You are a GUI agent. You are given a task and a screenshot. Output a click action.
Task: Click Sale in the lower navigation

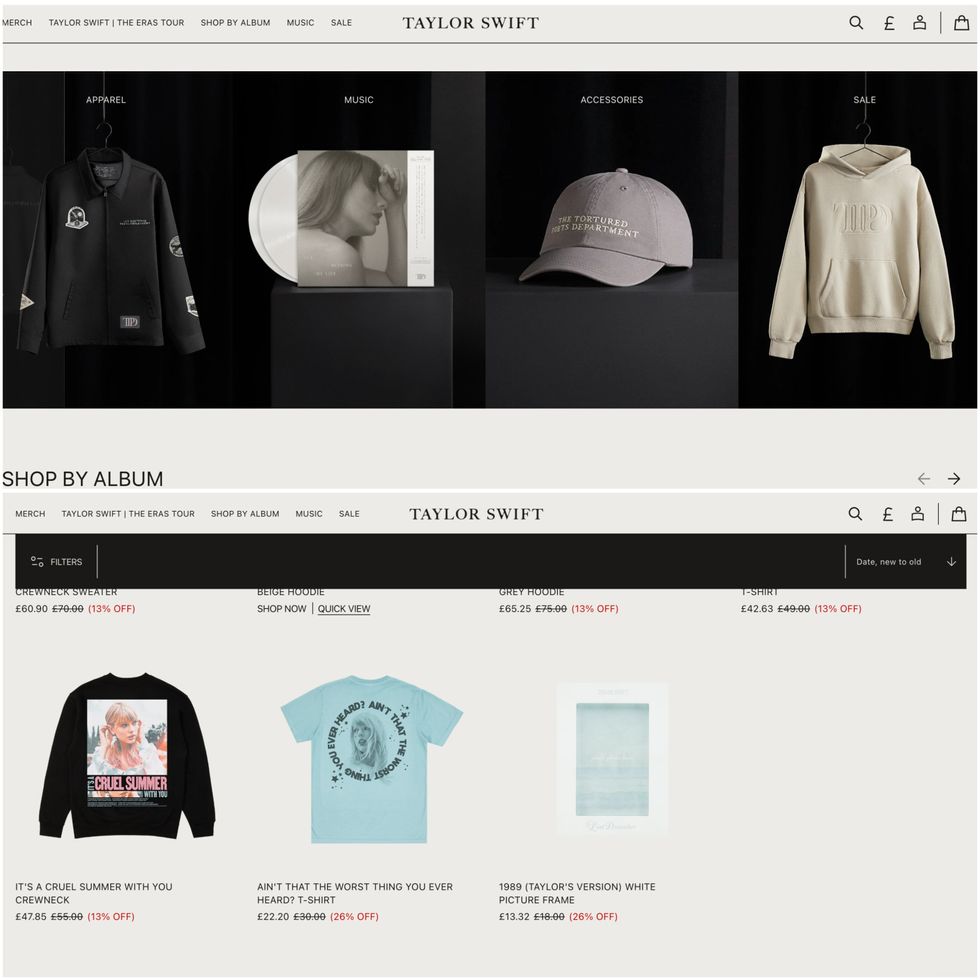coord(349,514)
